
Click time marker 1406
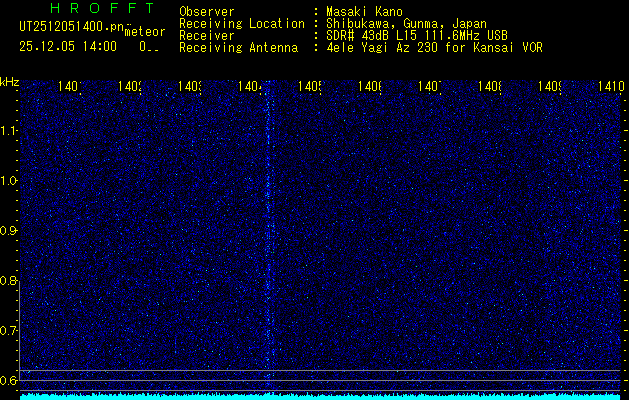[x=369, y=86]
